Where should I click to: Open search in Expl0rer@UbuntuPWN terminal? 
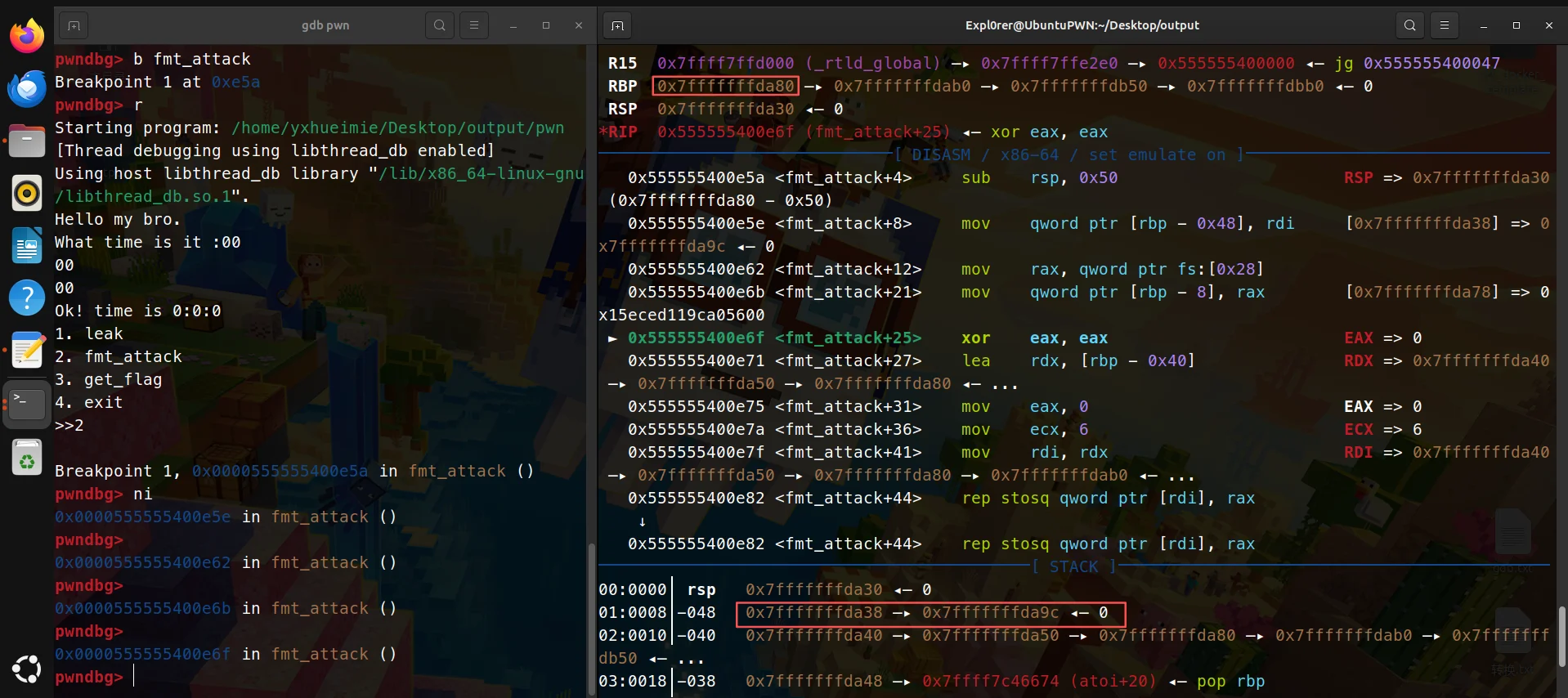pos(1410,25)
